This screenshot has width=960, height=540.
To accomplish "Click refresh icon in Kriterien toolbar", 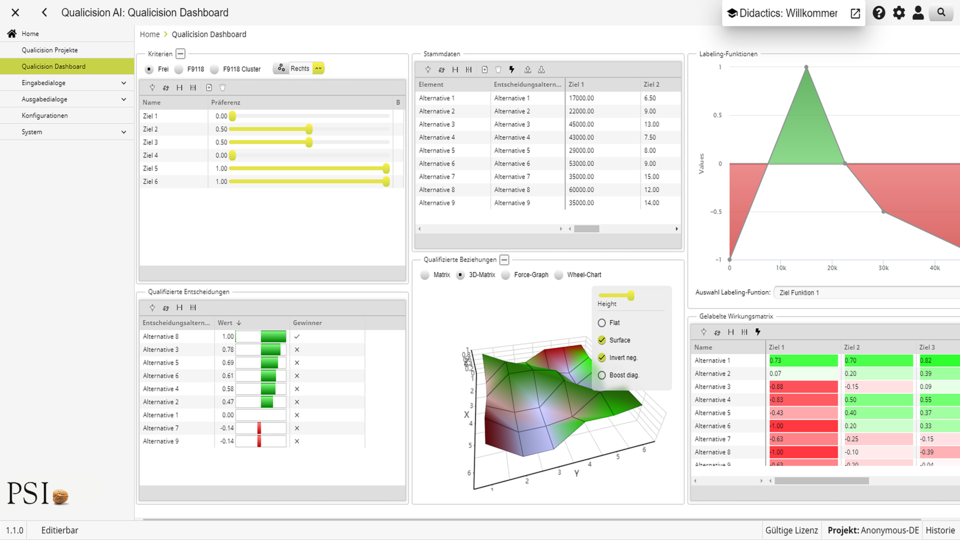I will 166,88.
